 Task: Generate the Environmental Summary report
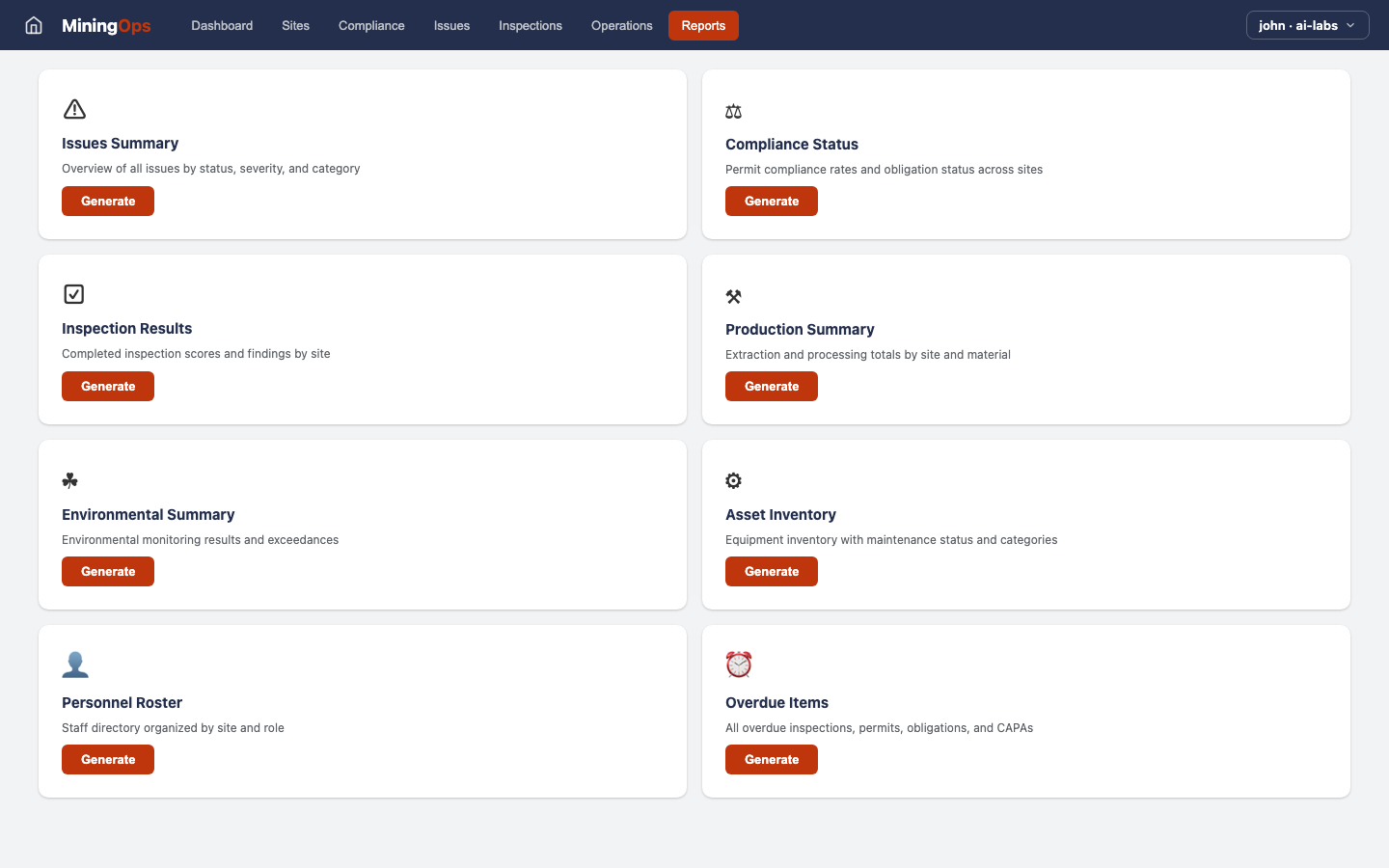(x=107, y=571)
